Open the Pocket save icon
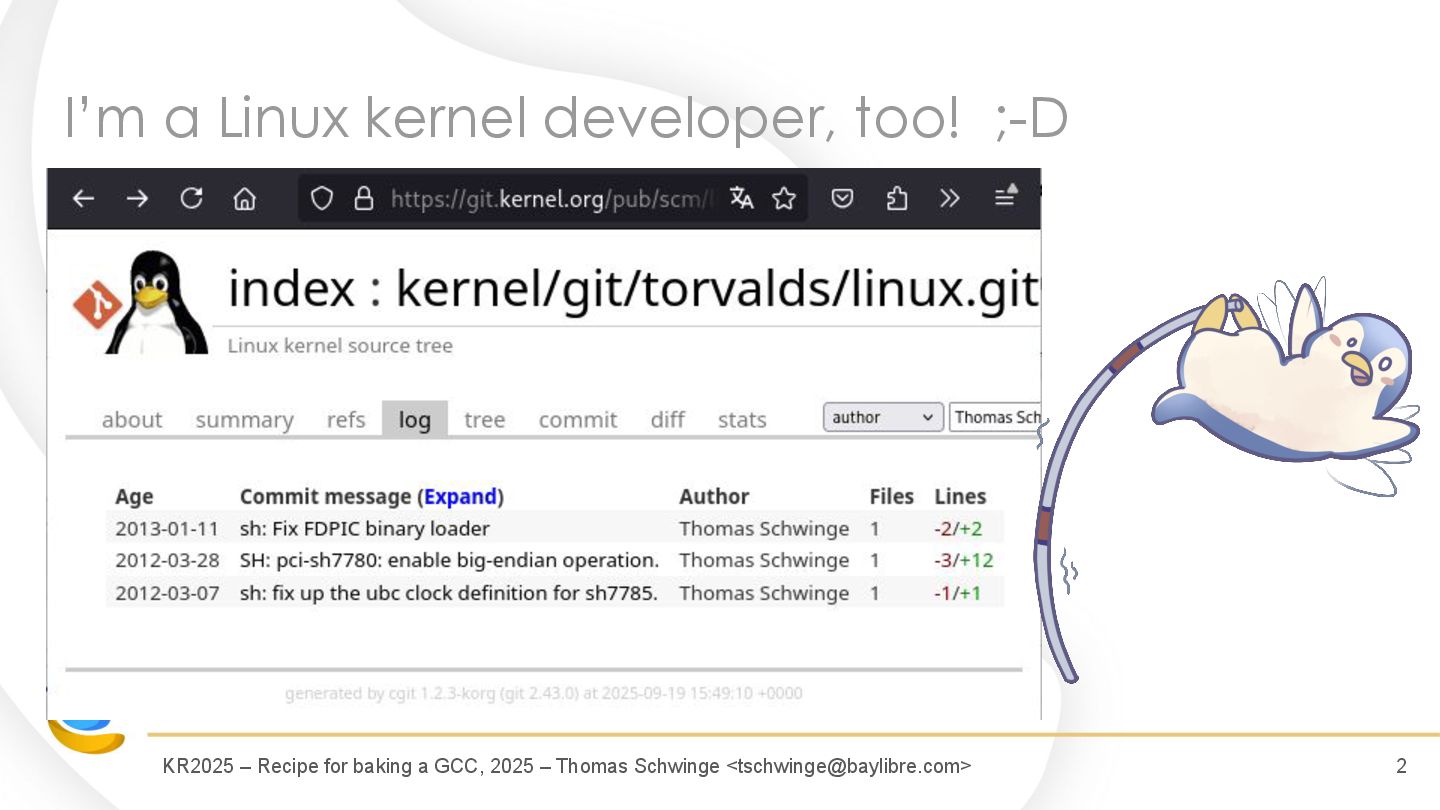Image resolution: width=1440 pixels, height=810 pixels. 843,199
